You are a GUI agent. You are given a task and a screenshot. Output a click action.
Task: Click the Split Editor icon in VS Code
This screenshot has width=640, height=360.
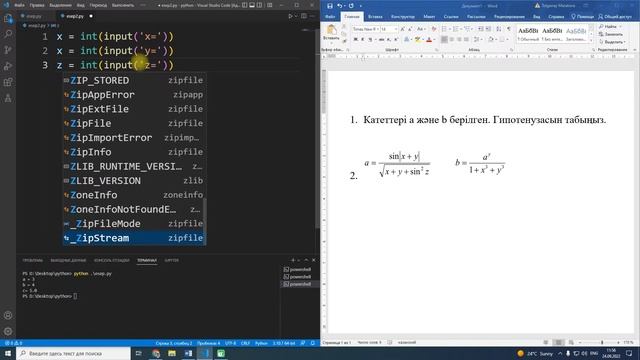304,16
